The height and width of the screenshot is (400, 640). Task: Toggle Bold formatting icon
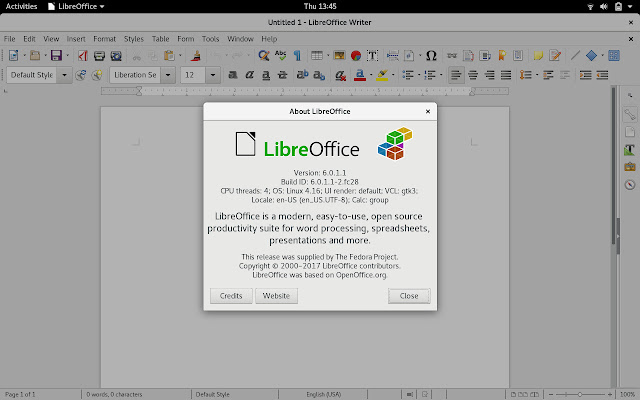tap(233, 75)
